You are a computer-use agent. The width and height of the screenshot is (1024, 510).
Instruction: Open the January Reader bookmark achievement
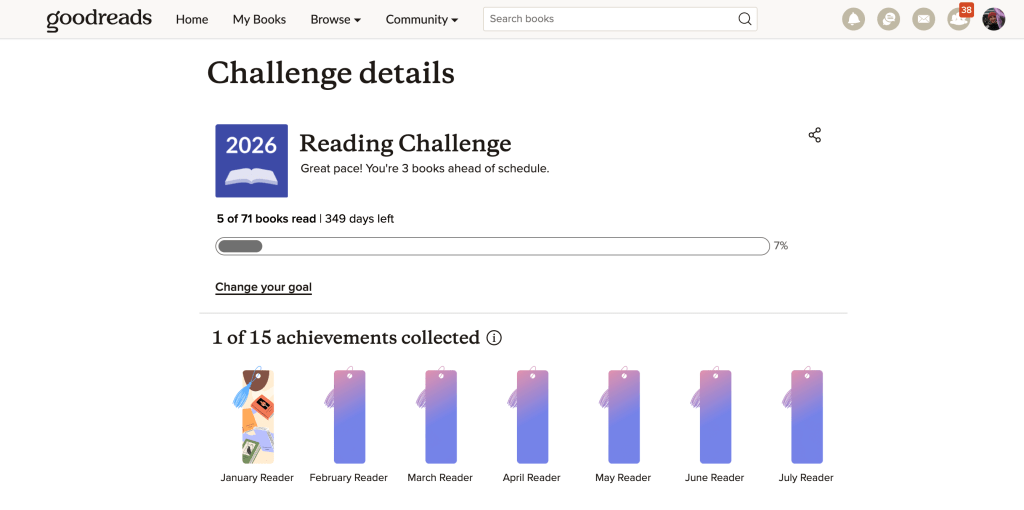[257, 416]
